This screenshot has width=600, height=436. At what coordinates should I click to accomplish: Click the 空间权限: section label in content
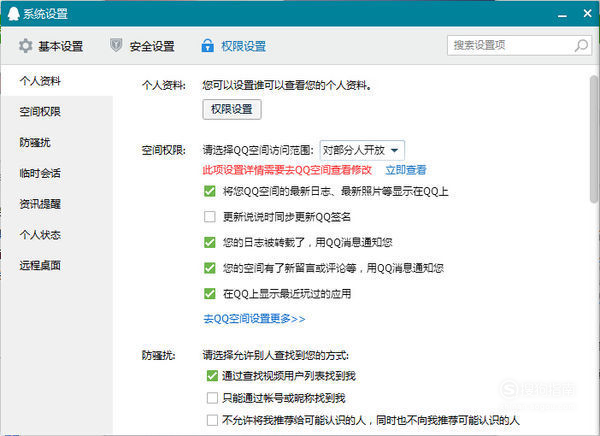click(164, 150)
